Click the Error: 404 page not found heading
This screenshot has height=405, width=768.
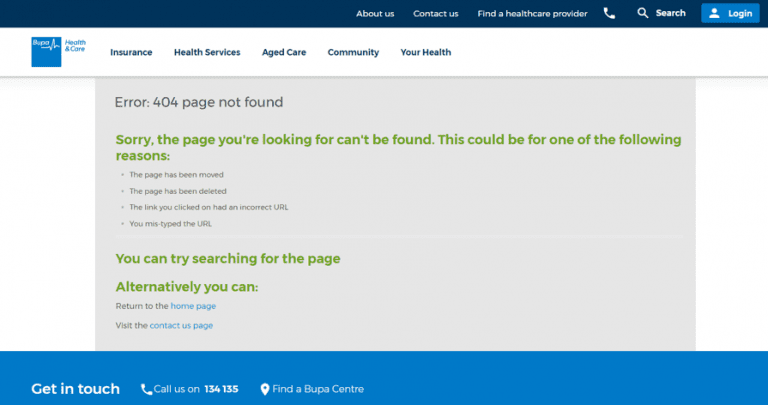coord(199,102)
